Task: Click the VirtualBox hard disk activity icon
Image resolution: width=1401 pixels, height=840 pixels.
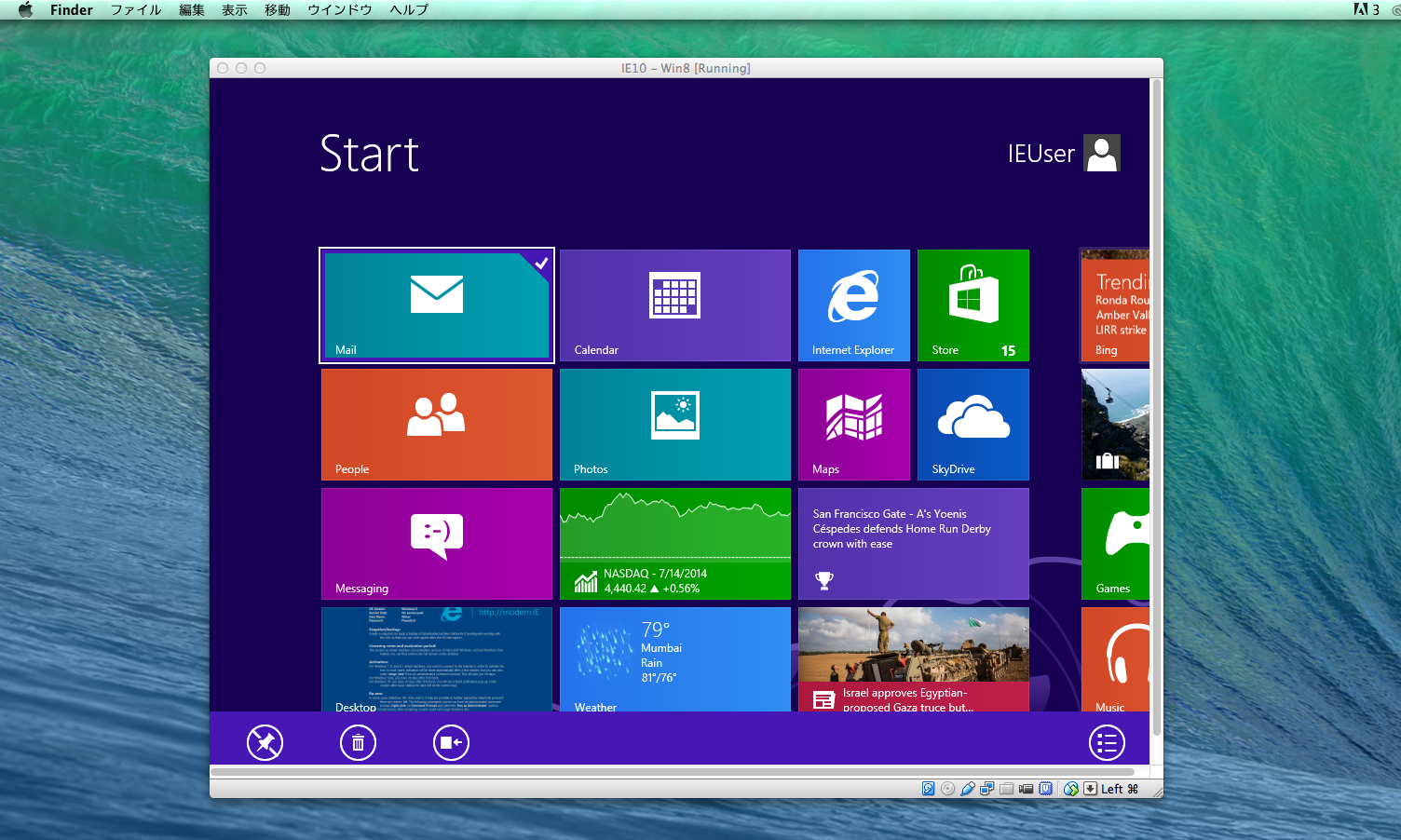Action: [928, 789]
